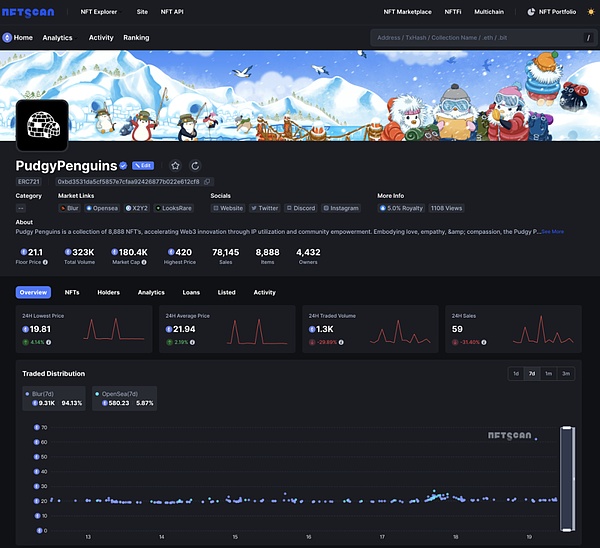The image size is (600, 548).
Task: Switch to the Holders tab
Action: 108,292
